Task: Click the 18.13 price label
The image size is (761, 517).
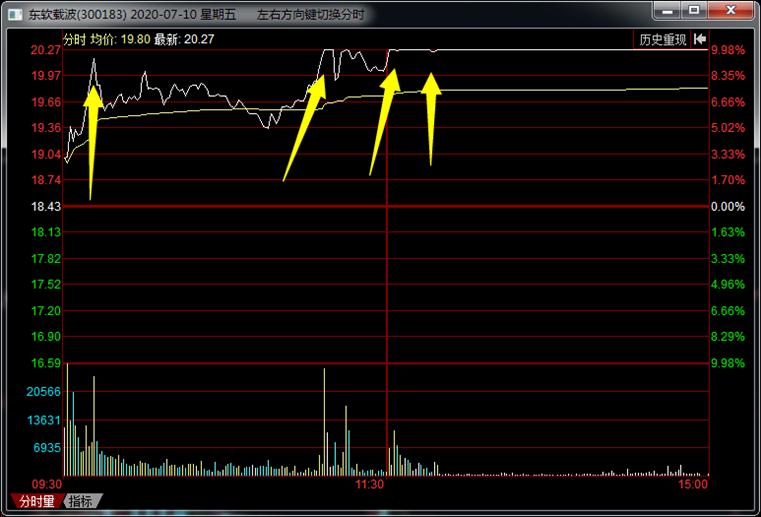Action: pyautogui.click(x=46, y=233)
